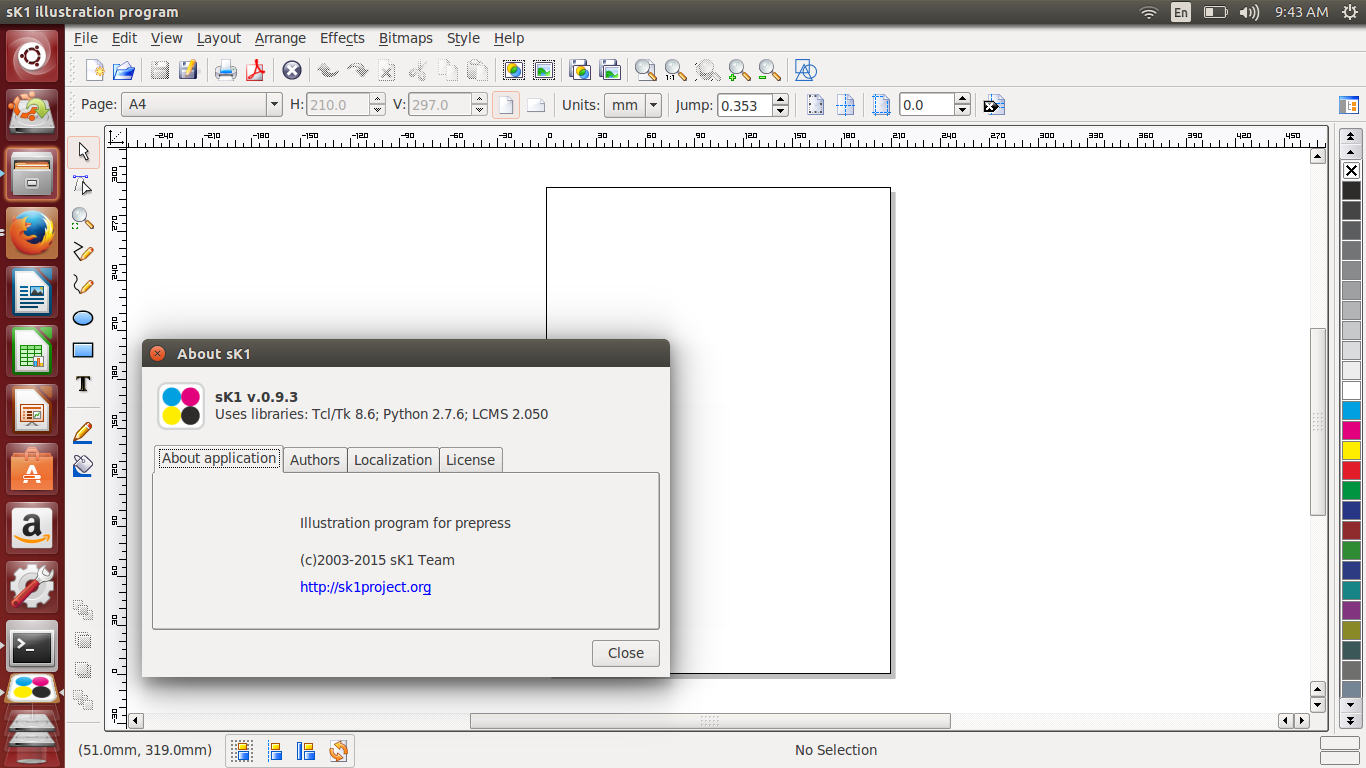Click the rotating arrows icon in status bar
1366x768 pixels.
coord(338,750)
